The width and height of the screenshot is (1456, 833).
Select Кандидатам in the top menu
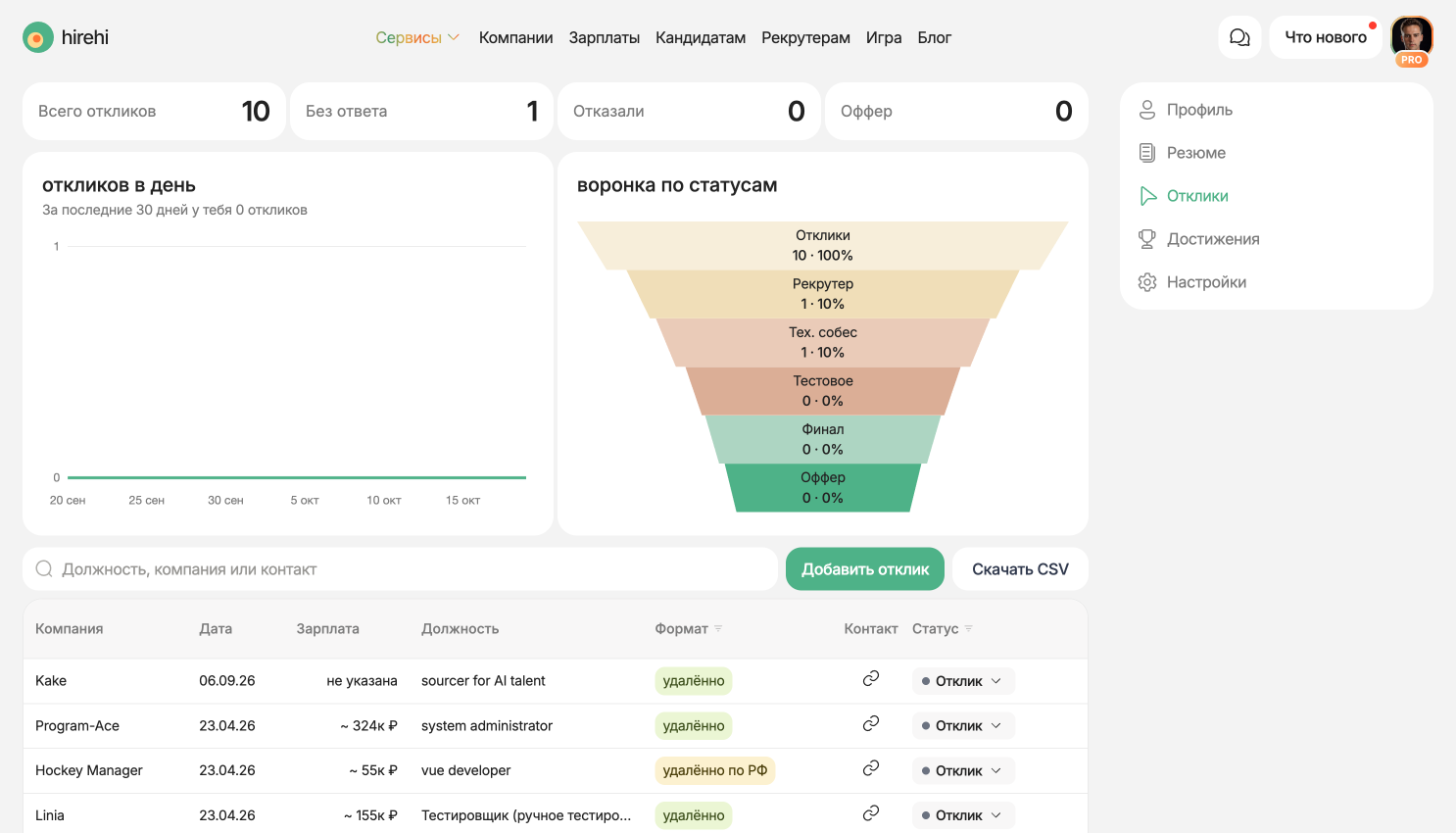701,38
